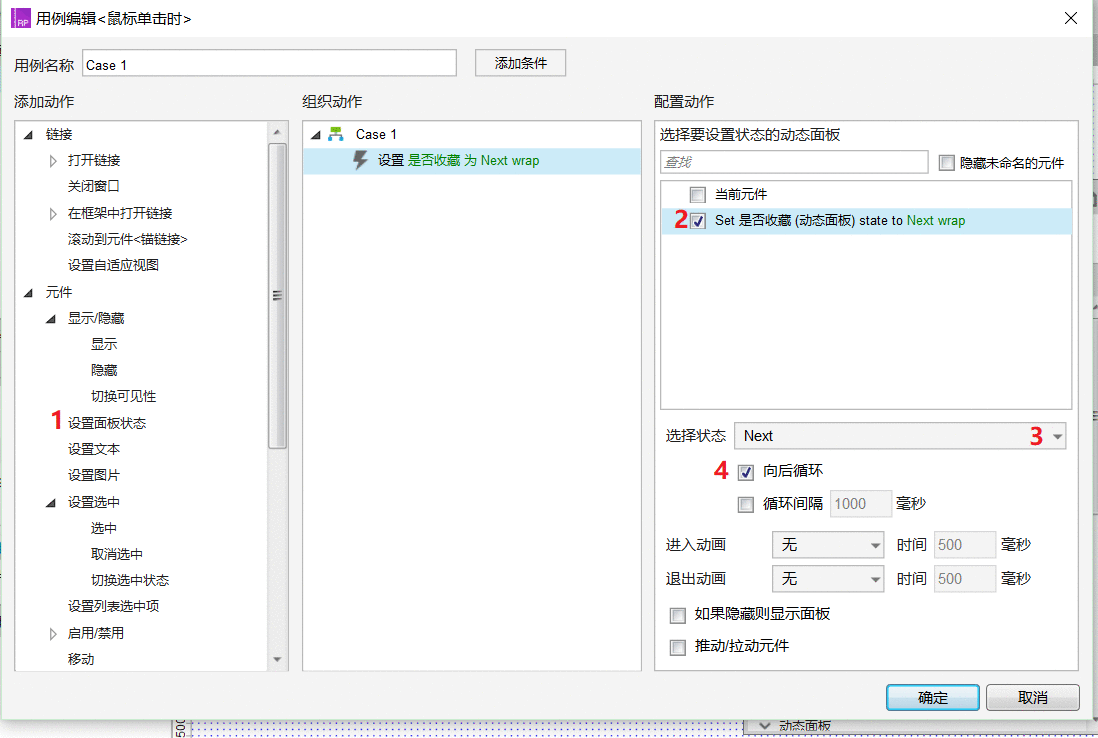Uncheck the Set 是否收藏 panel checkbox

tap(697, 221)
